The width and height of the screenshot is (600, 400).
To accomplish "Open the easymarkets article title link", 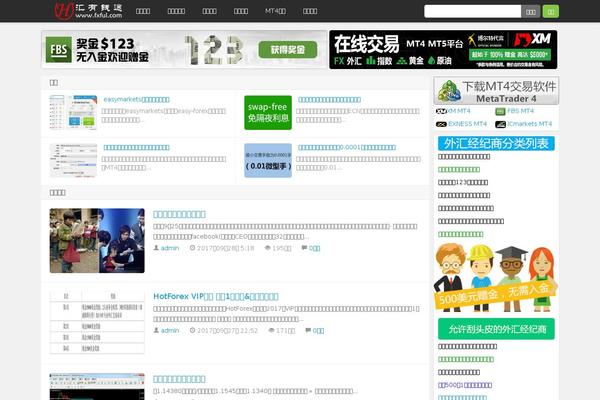I will 137,100.
